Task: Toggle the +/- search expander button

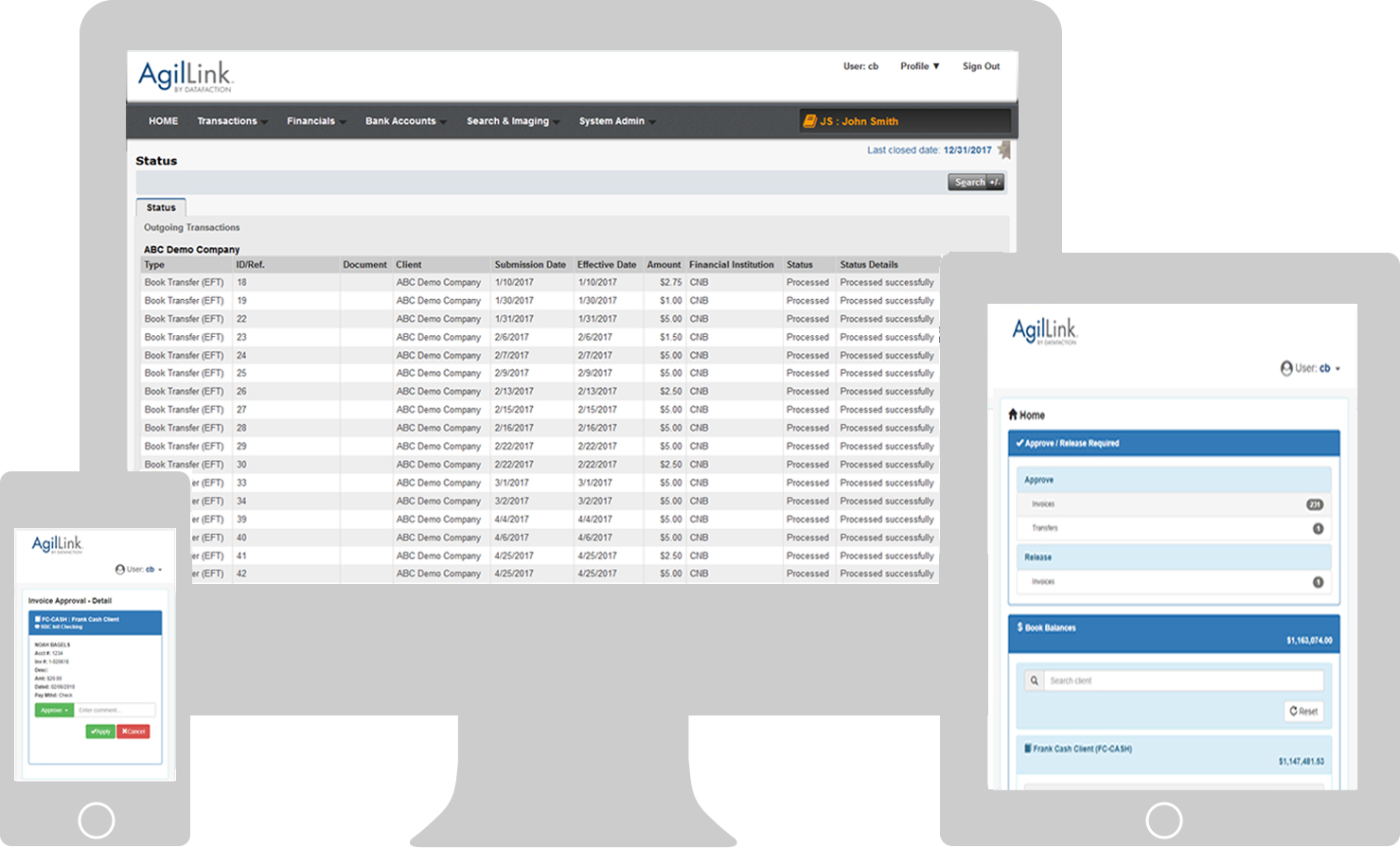Action: click(x=995, y=182)
